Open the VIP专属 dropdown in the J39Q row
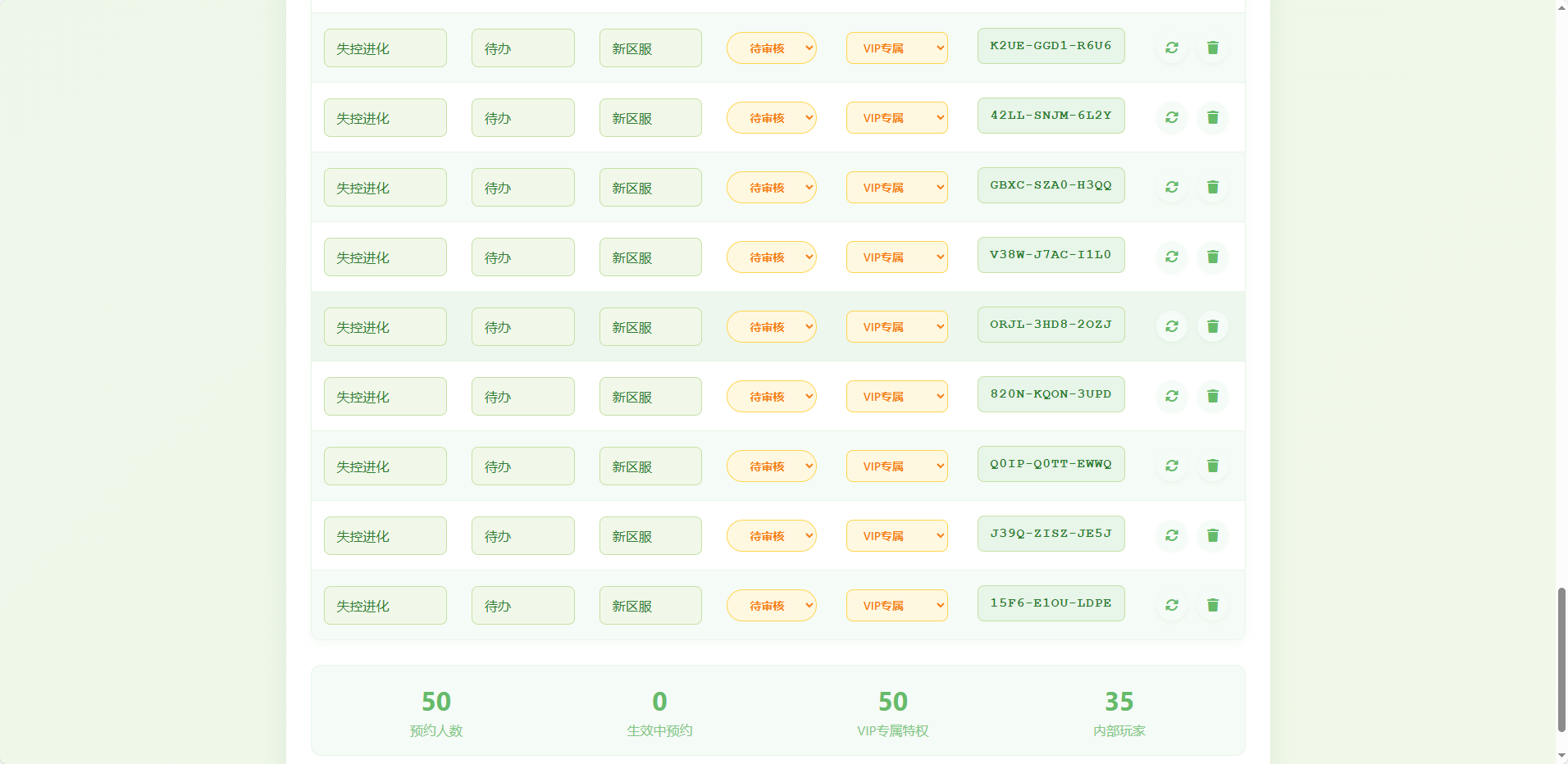 [897, 535]
